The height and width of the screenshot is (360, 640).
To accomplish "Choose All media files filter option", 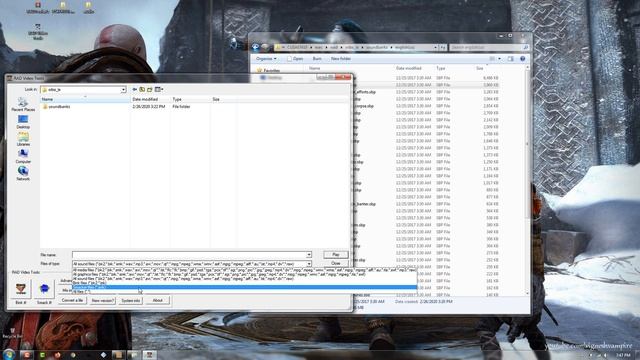I will 244,270.
